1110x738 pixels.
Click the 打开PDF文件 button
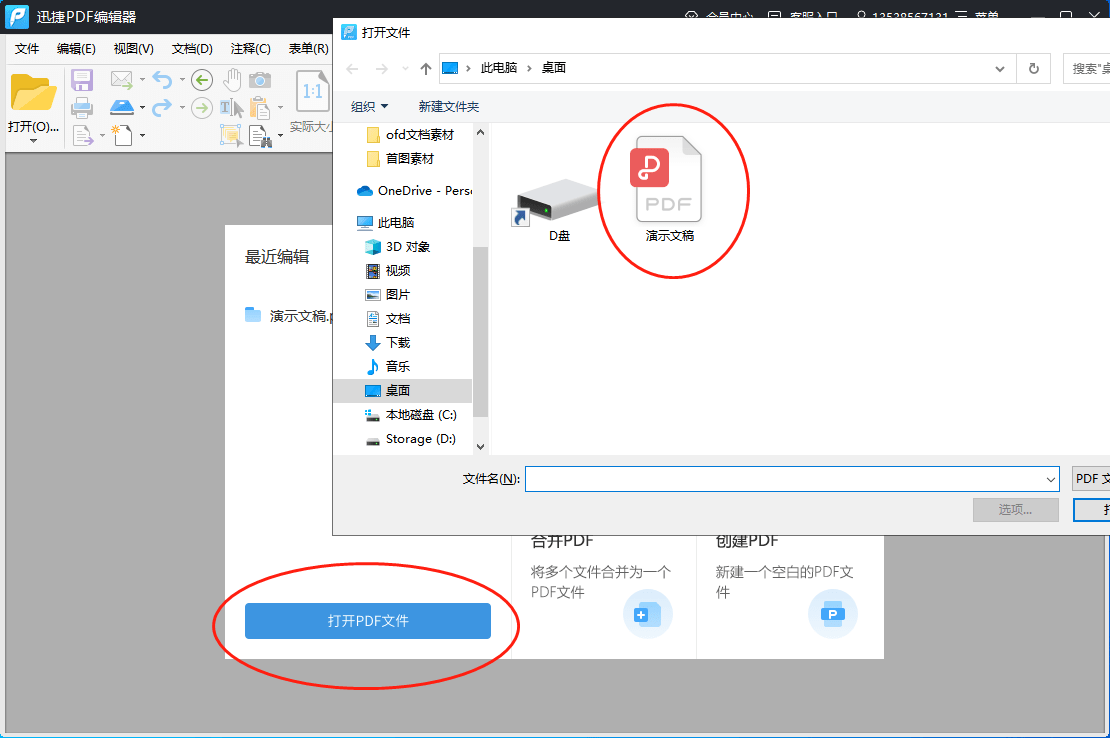click(367, 621)
